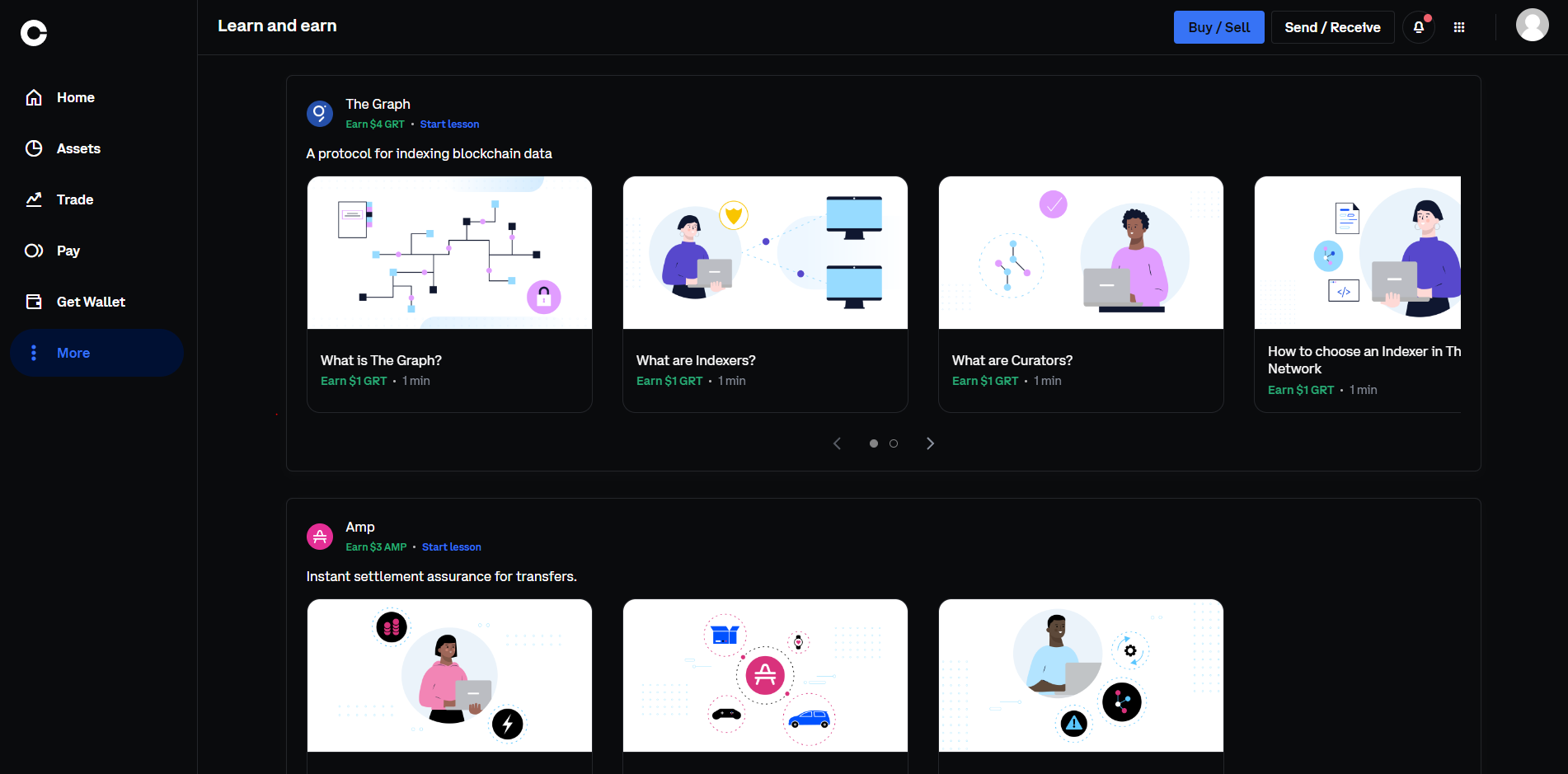Go to previous carousel slide arrow

click(x=837, y=443)
